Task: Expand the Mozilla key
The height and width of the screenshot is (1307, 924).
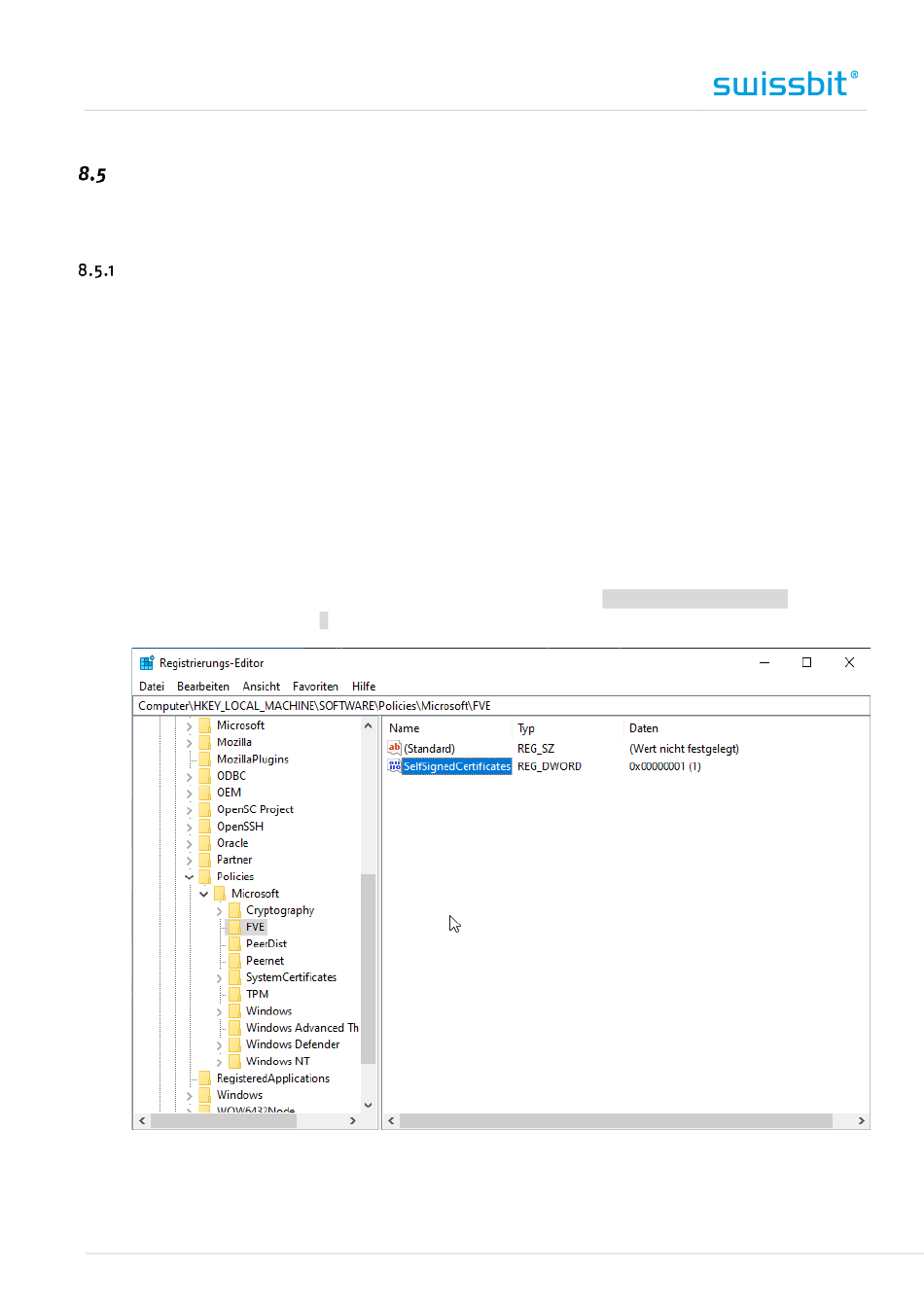Action: click(x=190, y=743)
